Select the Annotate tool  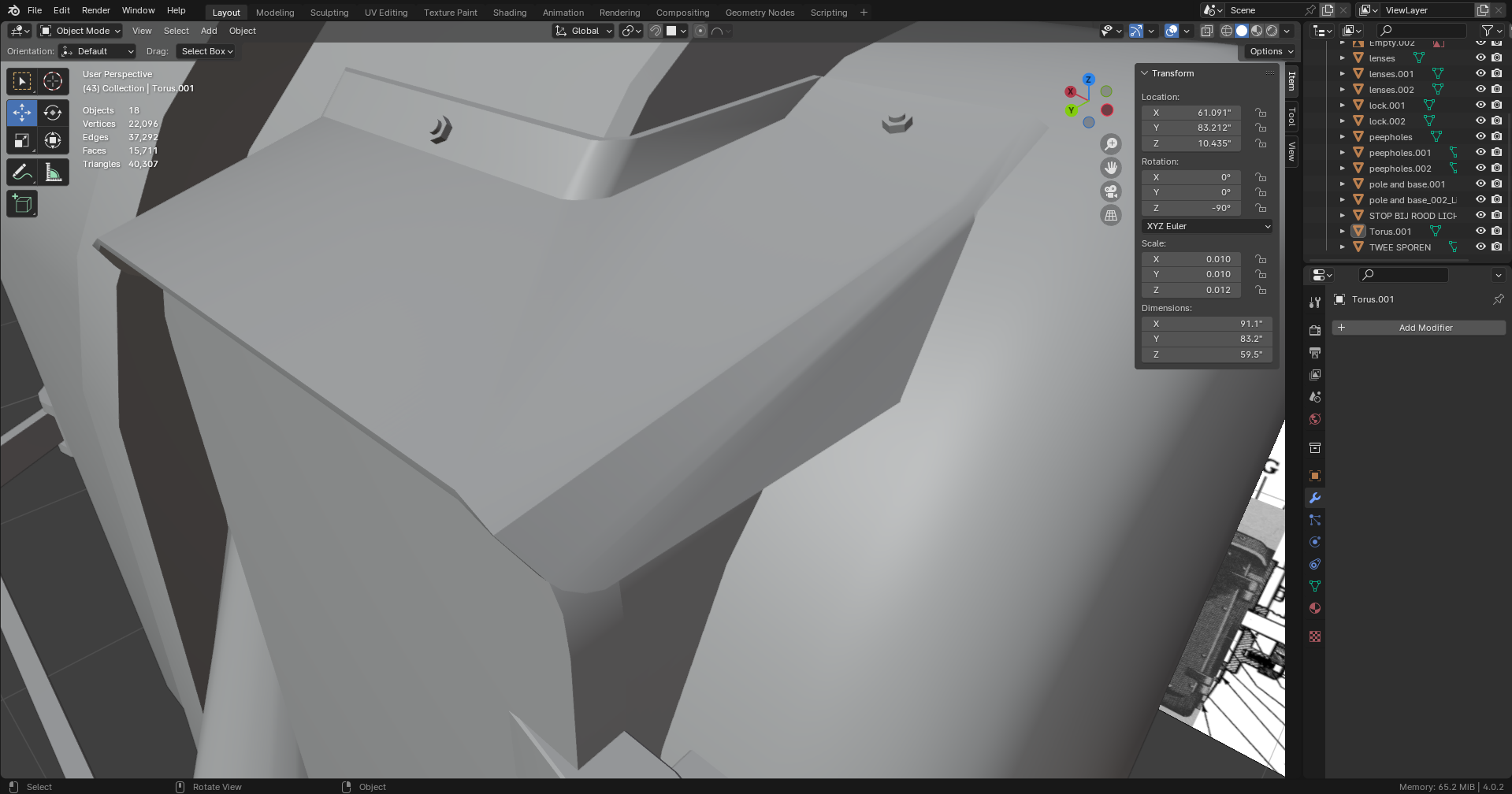(22, 173)
